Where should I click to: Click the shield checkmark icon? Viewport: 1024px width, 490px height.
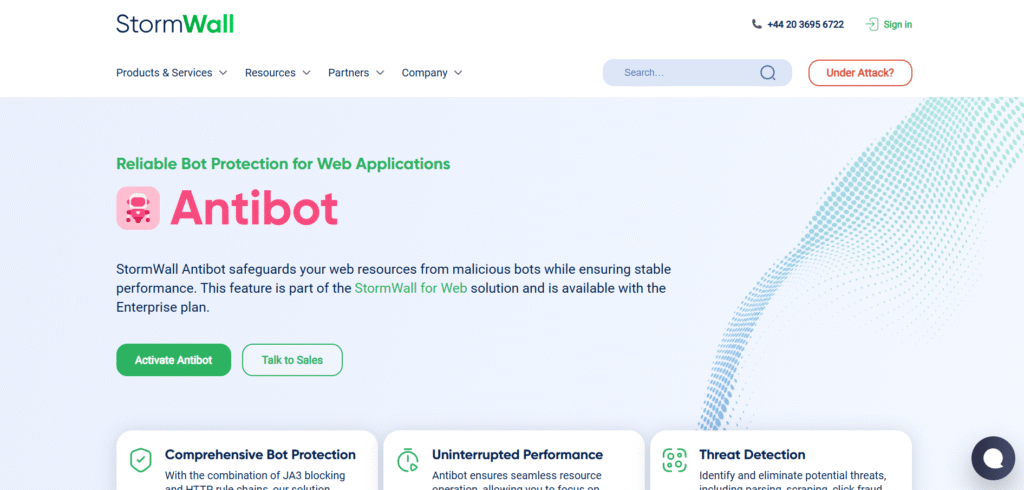pyautogui.click(x=141, y=460)
